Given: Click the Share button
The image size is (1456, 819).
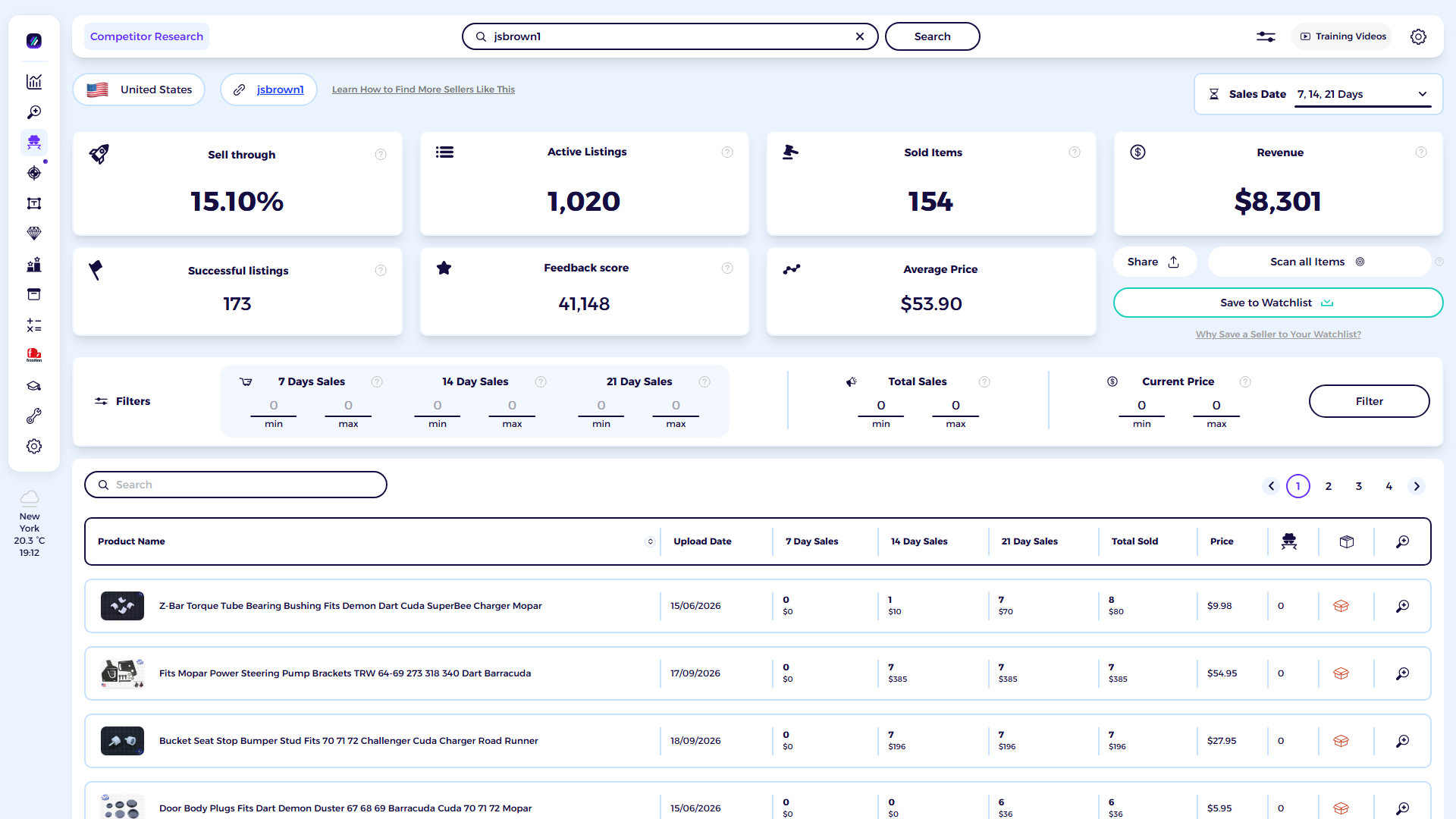Looking at the screenshot, I should [x=1154, y=262].
